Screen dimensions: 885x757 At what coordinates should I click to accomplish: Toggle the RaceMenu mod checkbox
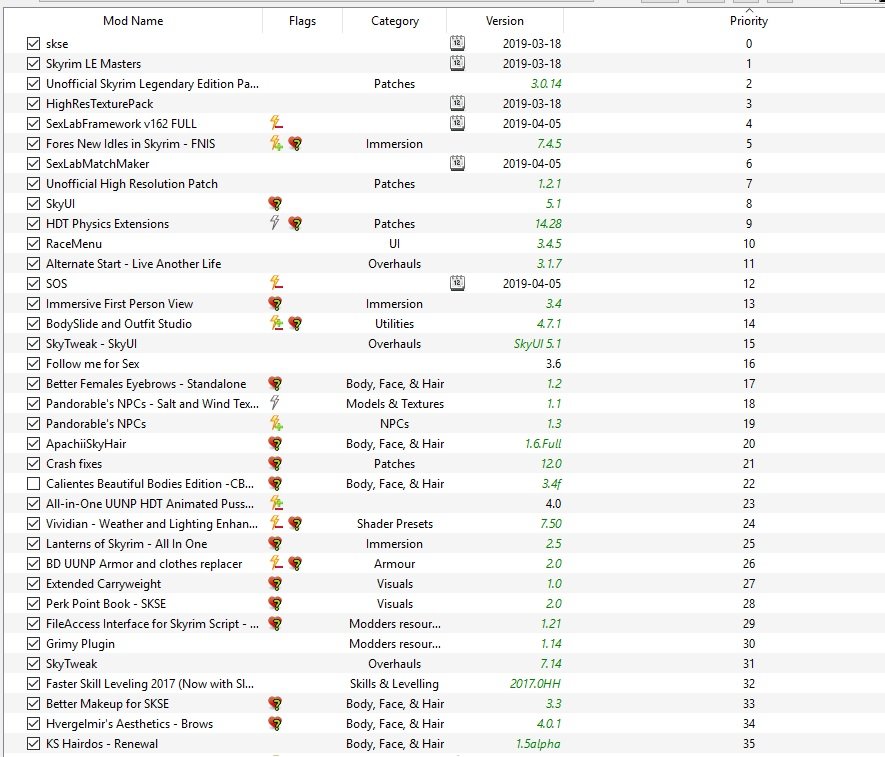point(33,244)
